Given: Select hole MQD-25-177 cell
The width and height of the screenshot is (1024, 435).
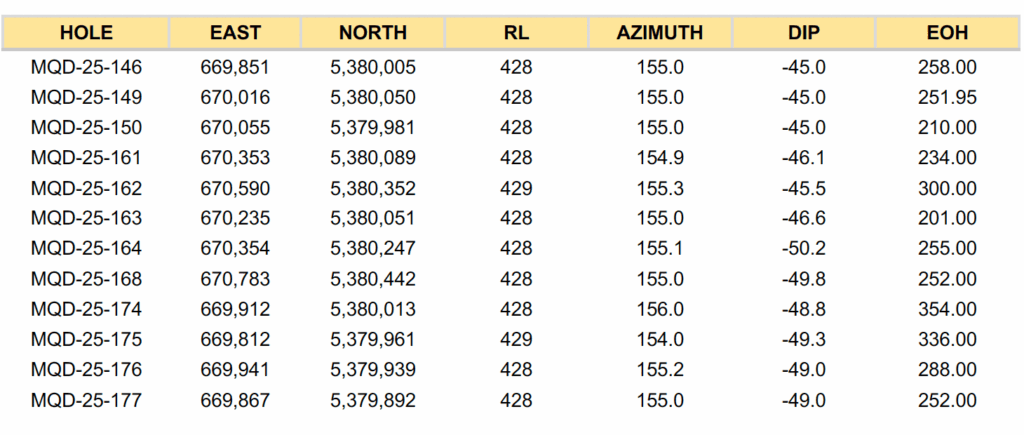Looking at the screenshot, I should pyautogui.click(x=86, y=400).
